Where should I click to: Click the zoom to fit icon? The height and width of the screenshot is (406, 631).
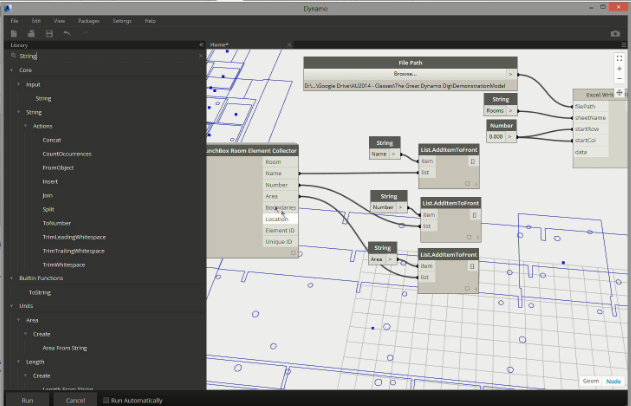click(620, 58)
